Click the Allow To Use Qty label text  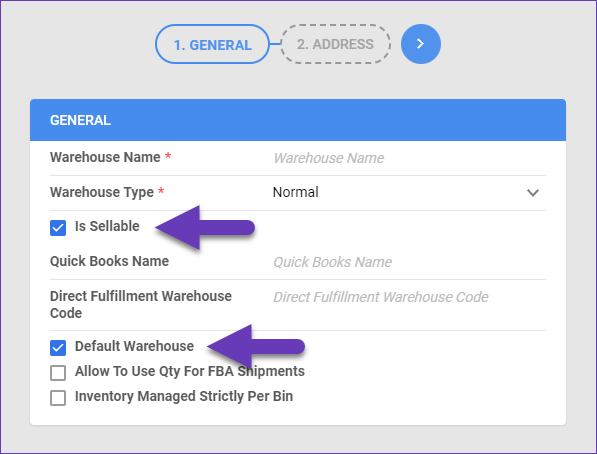click(190, 371)
